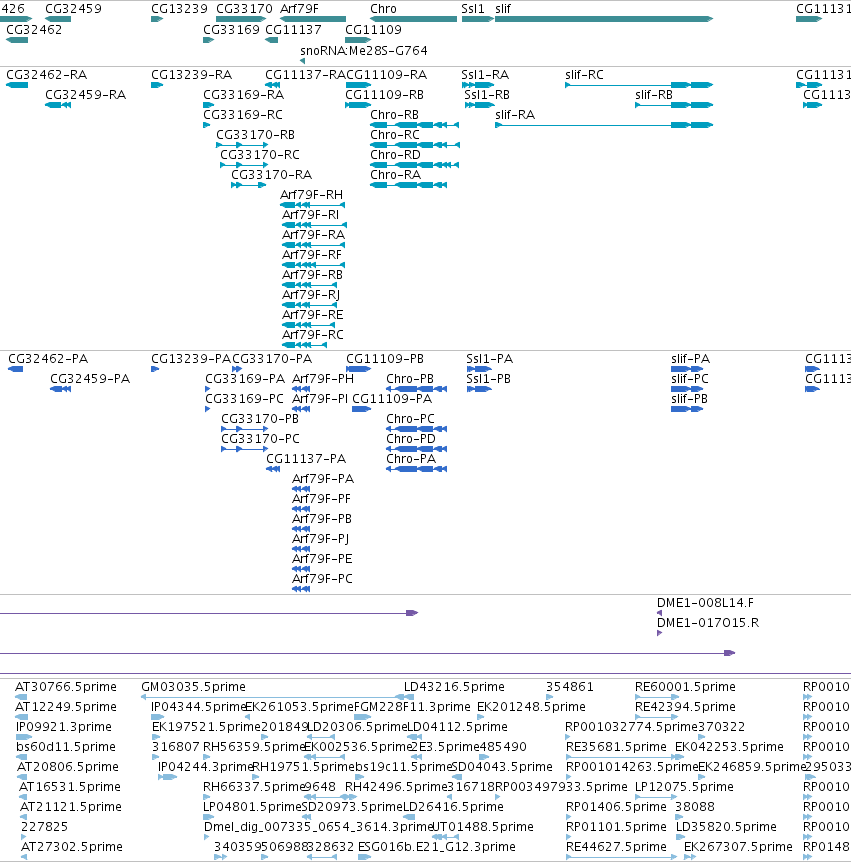Select protein Chro-PA

411,459
